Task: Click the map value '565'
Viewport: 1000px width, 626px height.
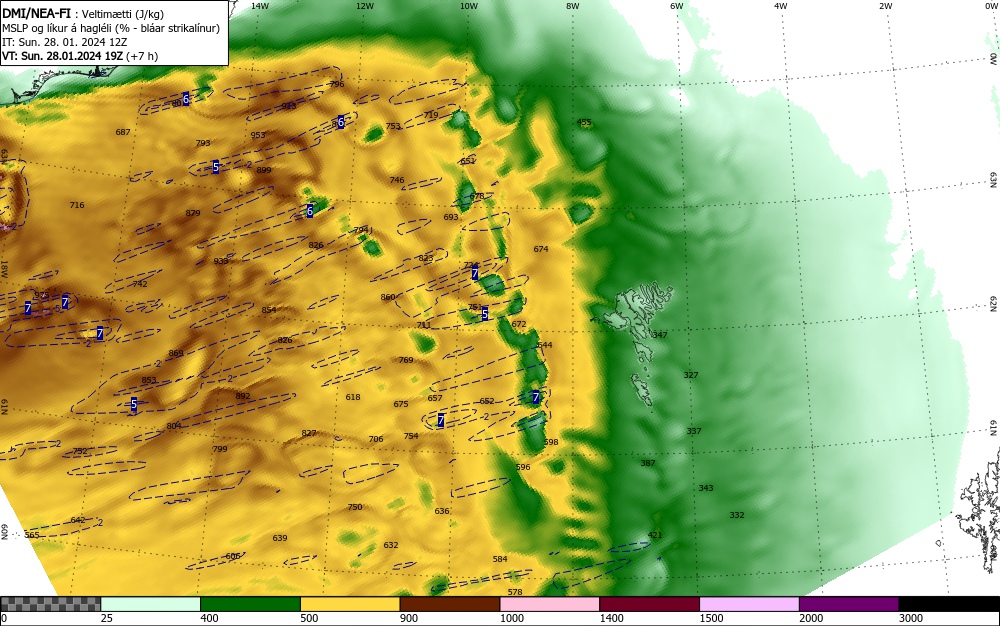Action: [32, 534]
